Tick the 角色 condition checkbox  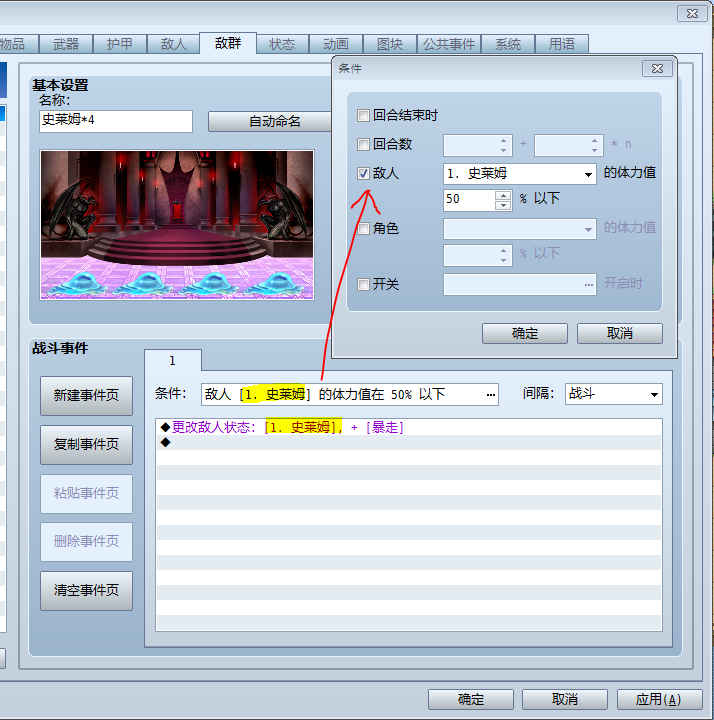(x=363, y=228)
